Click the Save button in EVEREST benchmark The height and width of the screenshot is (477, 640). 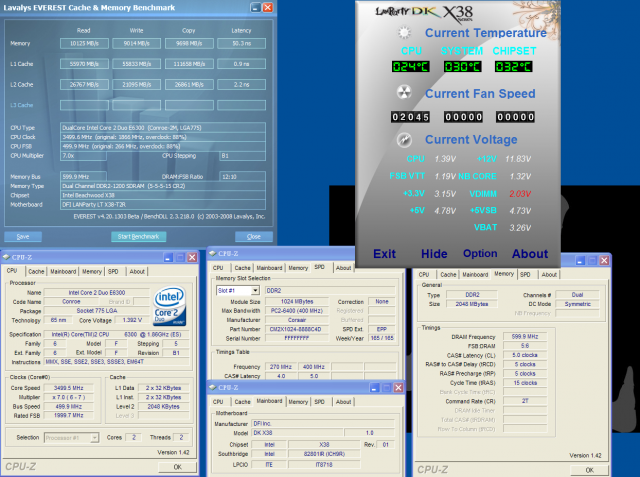(x=23, y=237)
